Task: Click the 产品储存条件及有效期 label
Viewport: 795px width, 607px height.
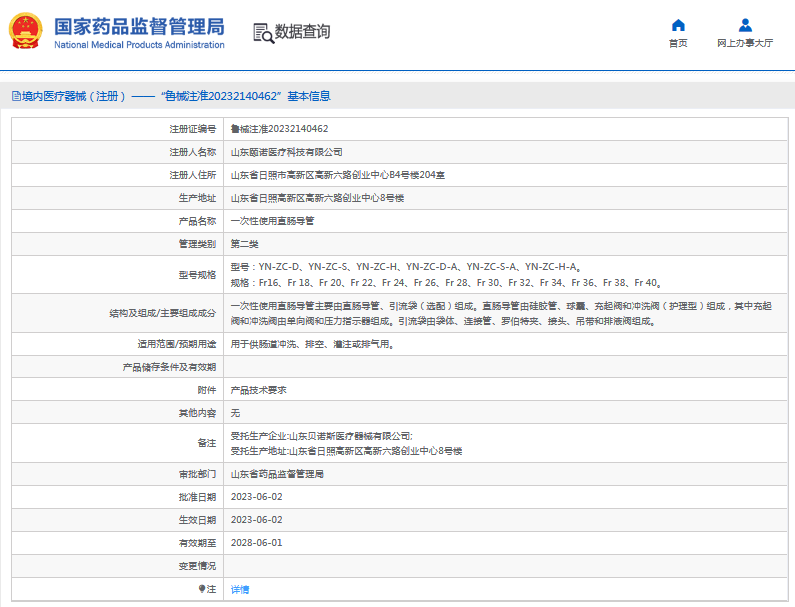Action: click(169, 367)
